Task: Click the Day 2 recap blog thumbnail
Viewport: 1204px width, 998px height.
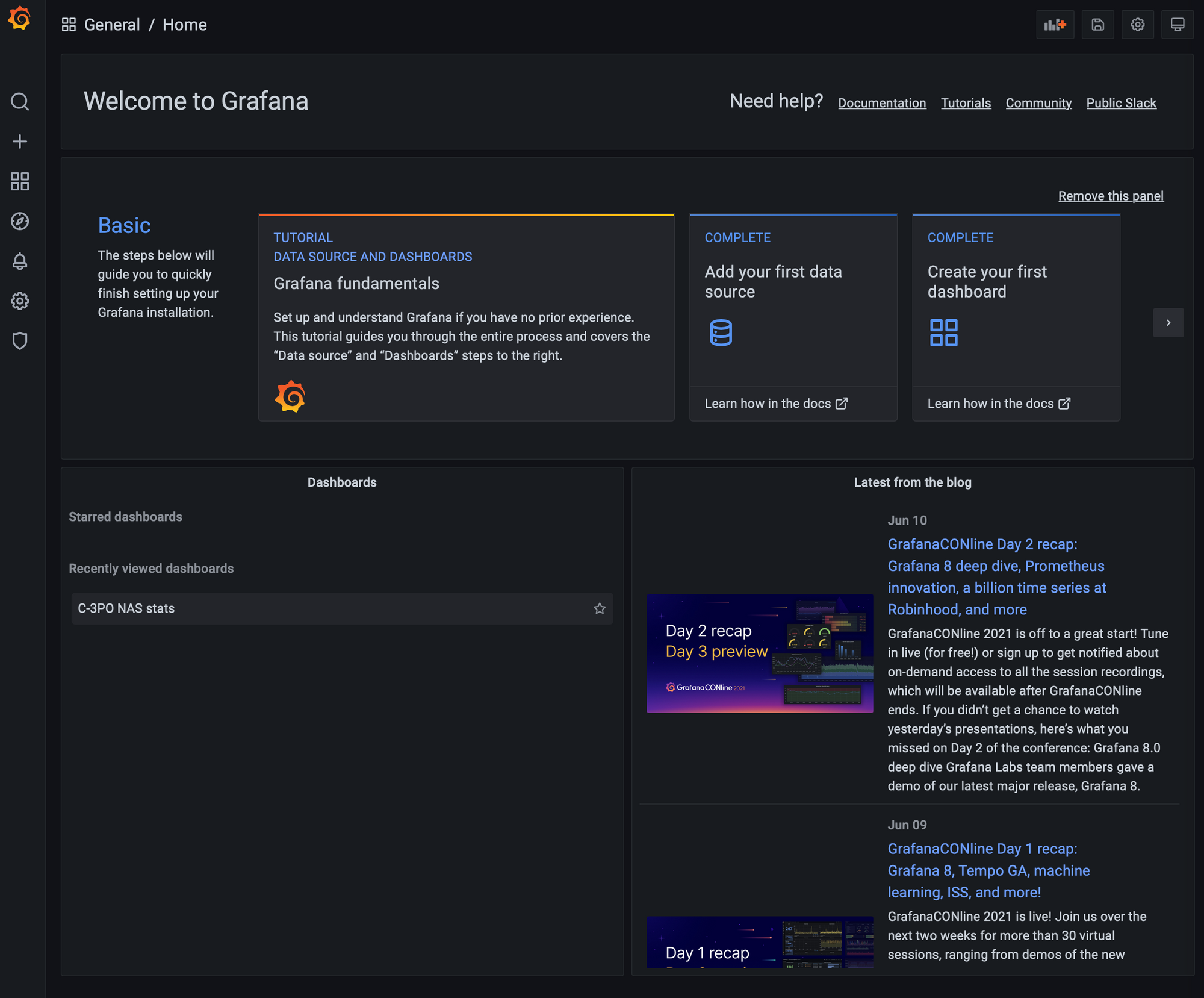Action: [x=760, y=653]
